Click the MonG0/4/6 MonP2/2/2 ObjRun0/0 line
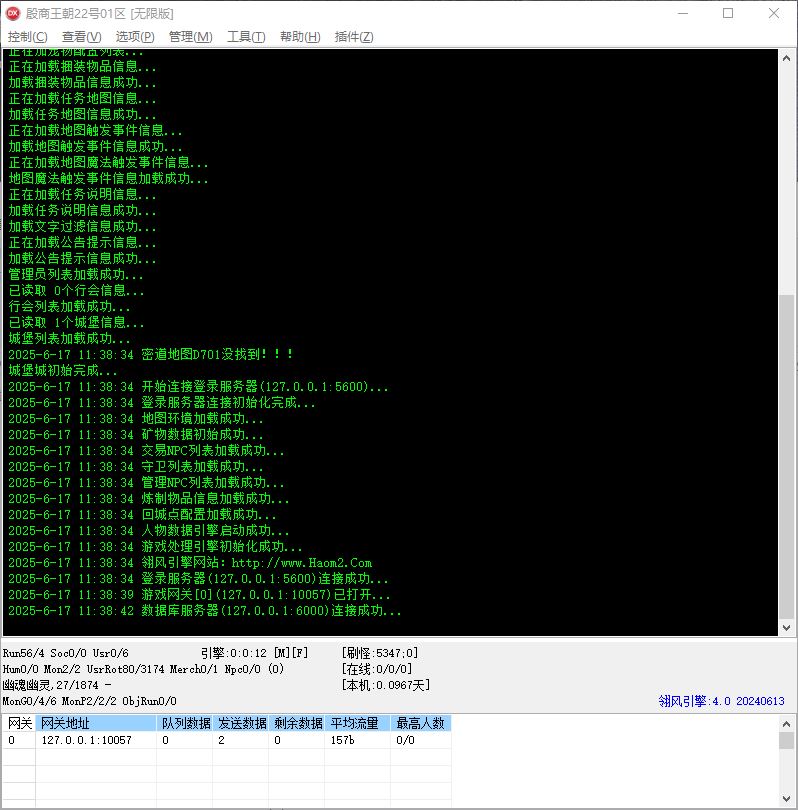Viewport: 798px width, 810px height. [89, 701]
